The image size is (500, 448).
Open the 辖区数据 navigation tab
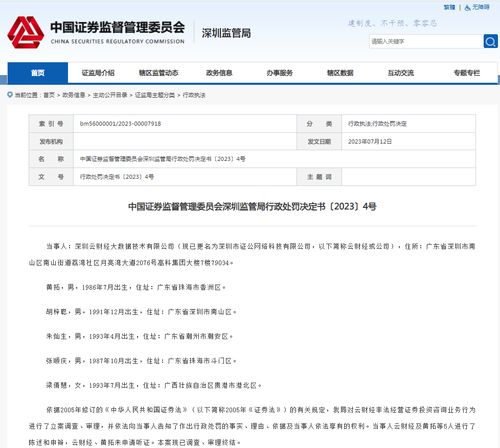(x=340, y=73)
